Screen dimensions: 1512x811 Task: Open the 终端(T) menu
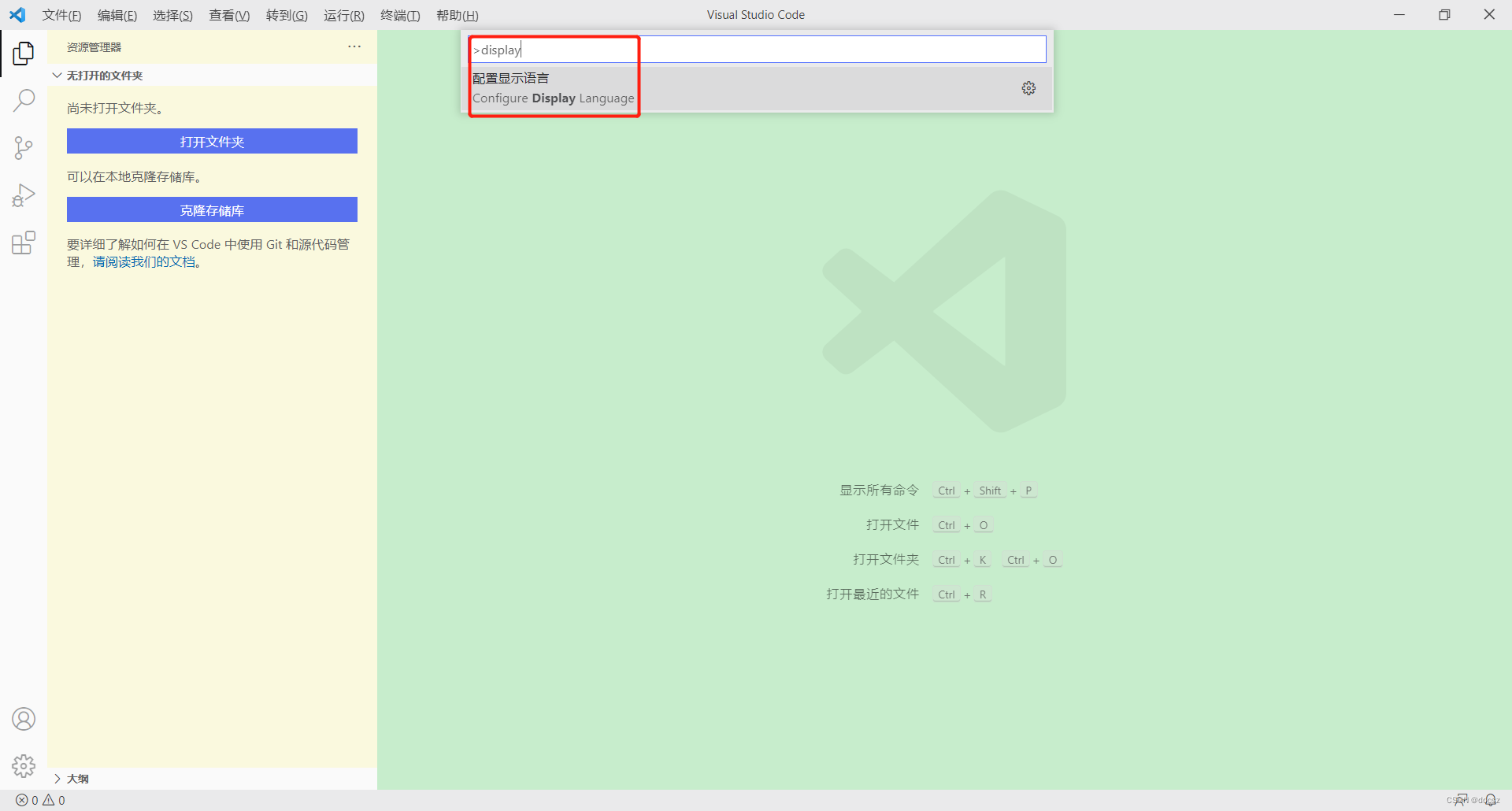[x=400, y=16]
